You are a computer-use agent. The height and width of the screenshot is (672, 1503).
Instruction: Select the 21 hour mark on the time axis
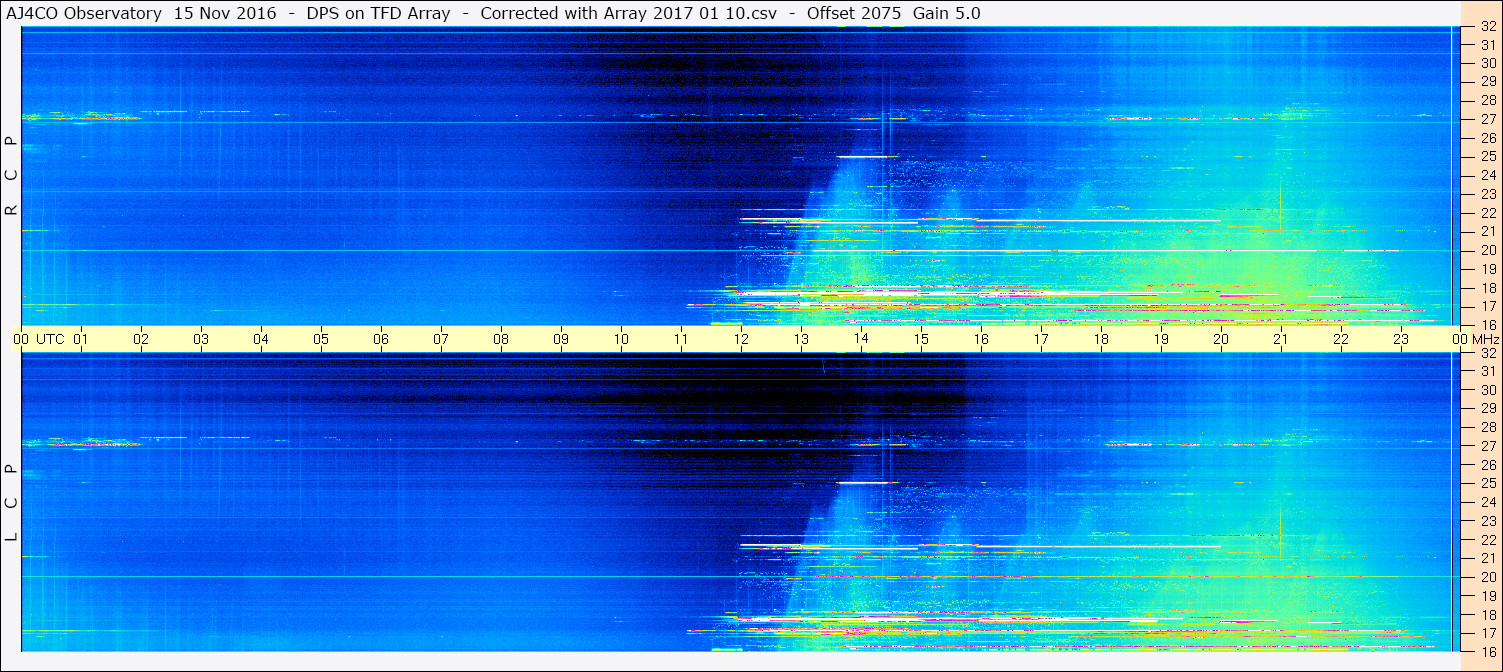[1281, 339]
